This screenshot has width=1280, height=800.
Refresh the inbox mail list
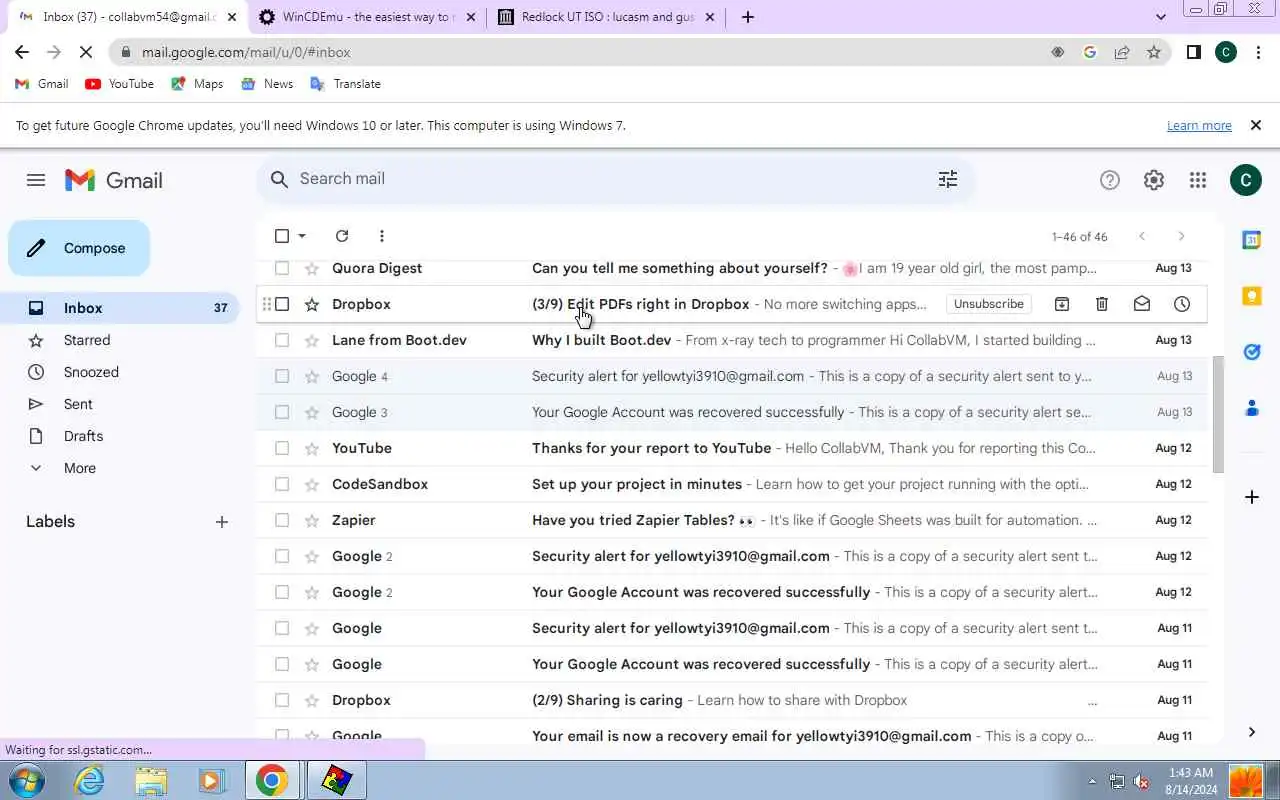[342, 236]
